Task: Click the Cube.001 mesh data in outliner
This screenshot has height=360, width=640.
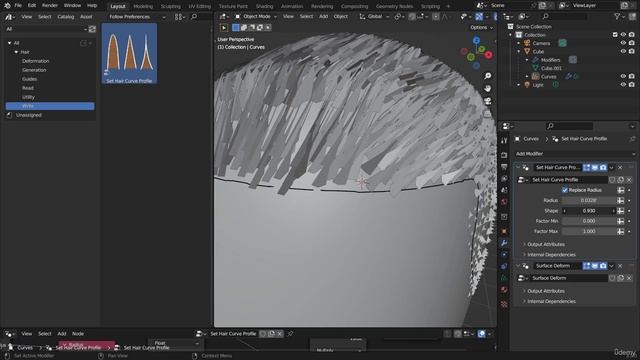Action: click(551, 68)
